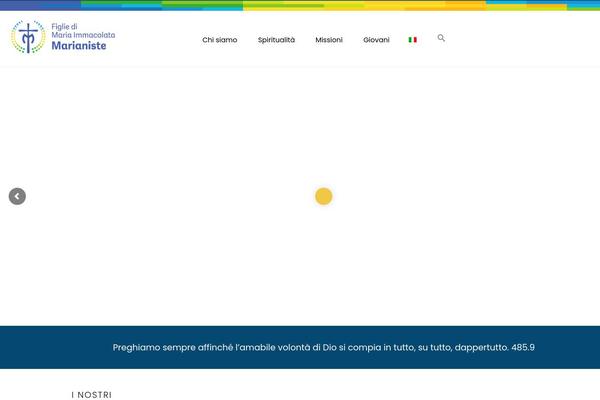This screenshot has height=400, width=600.
Task: Open the Spiritualità menu
Action: pyautogui.click(x=276, y=40)
